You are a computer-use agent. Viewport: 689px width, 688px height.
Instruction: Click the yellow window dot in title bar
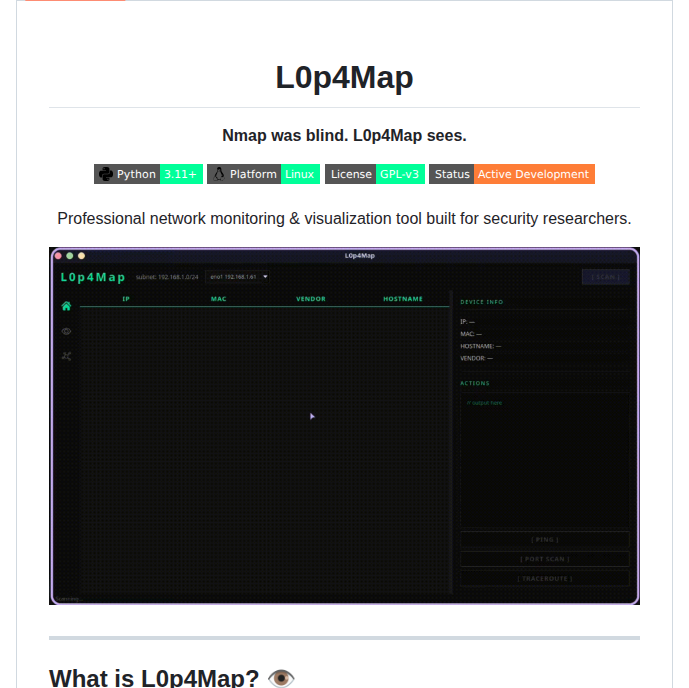click(81, 256)
